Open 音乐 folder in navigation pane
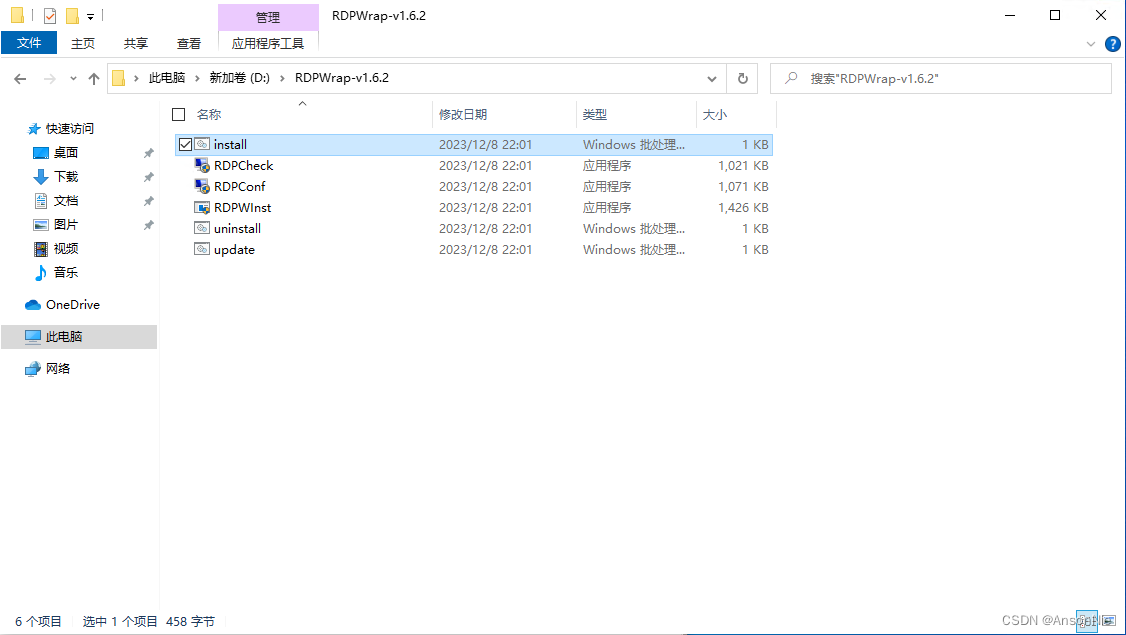 point(65,272)
